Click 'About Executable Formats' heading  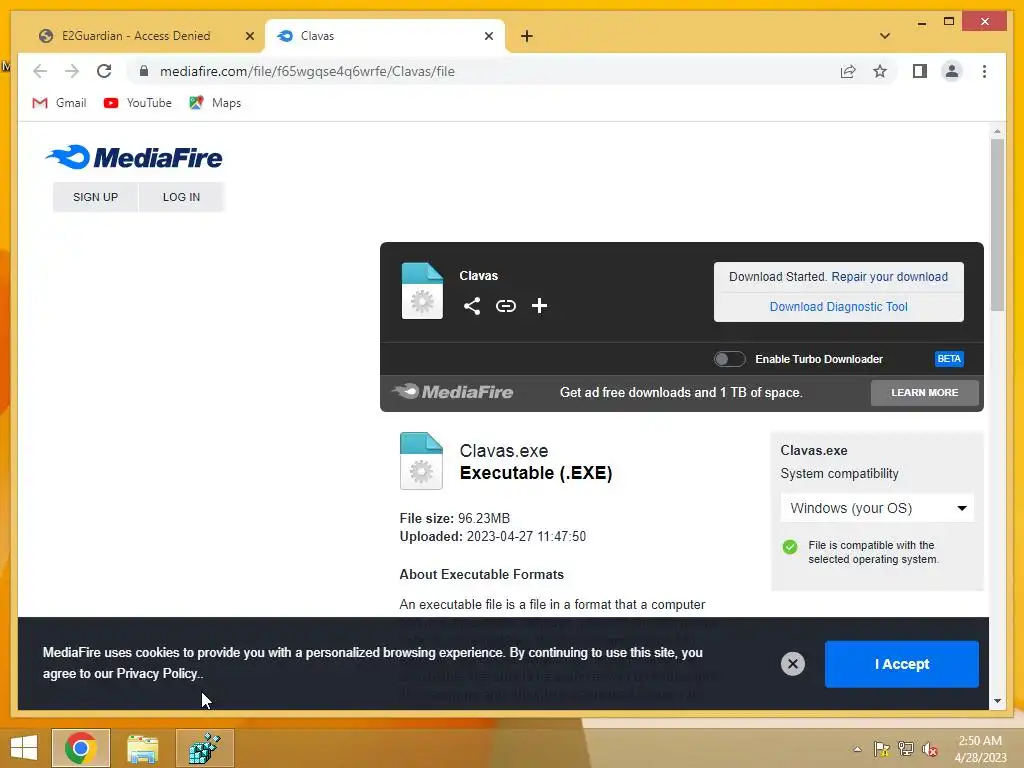pyautogui.click(x=481, y=575)
